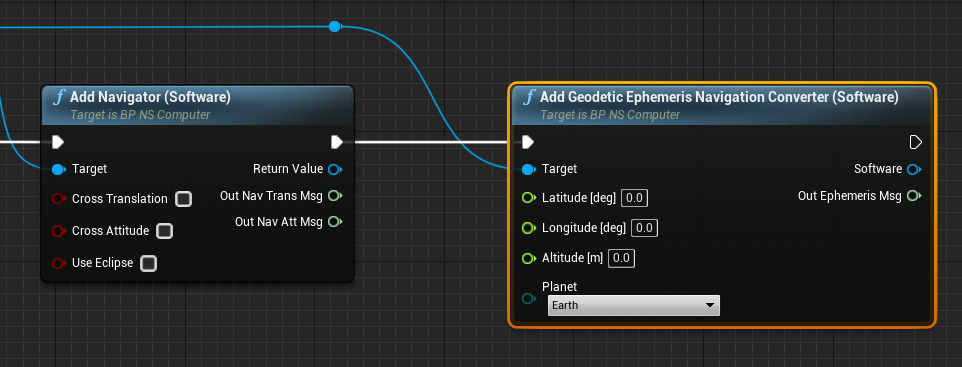Toggle the Cross Attitude checkbox
Viewport: 962px width, 367px height.
pyautogui.click(x=164, y=231)
